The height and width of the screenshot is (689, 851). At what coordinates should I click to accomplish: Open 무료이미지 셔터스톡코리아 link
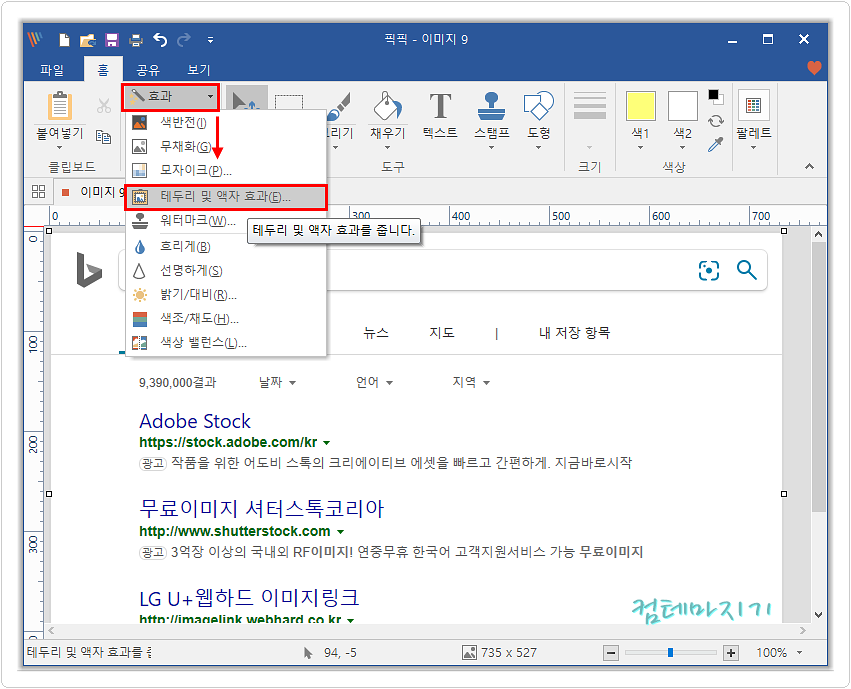[262, 509]
